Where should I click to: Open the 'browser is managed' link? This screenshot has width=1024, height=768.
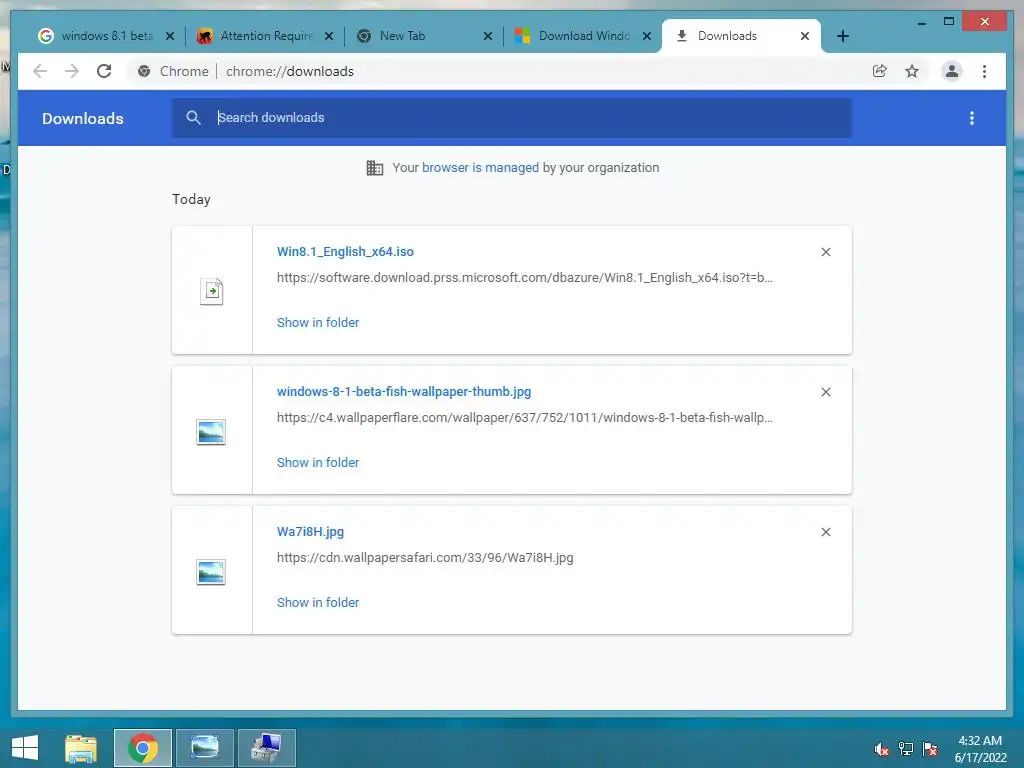pyautogui.click(x=481, y=168)
